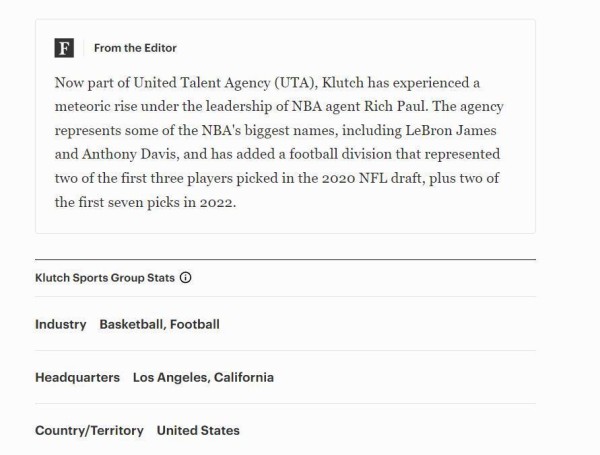Click the Country/Territory label
Image resolution: width=600 pixels, height=455 pixels.
89,430
